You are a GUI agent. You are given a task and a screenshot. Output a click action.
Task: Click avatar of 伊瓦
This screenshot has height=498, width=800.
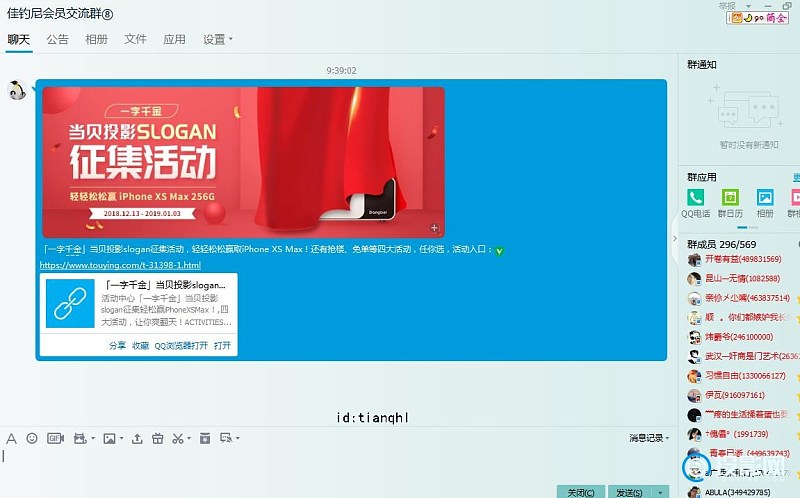(x=694, y=395)
